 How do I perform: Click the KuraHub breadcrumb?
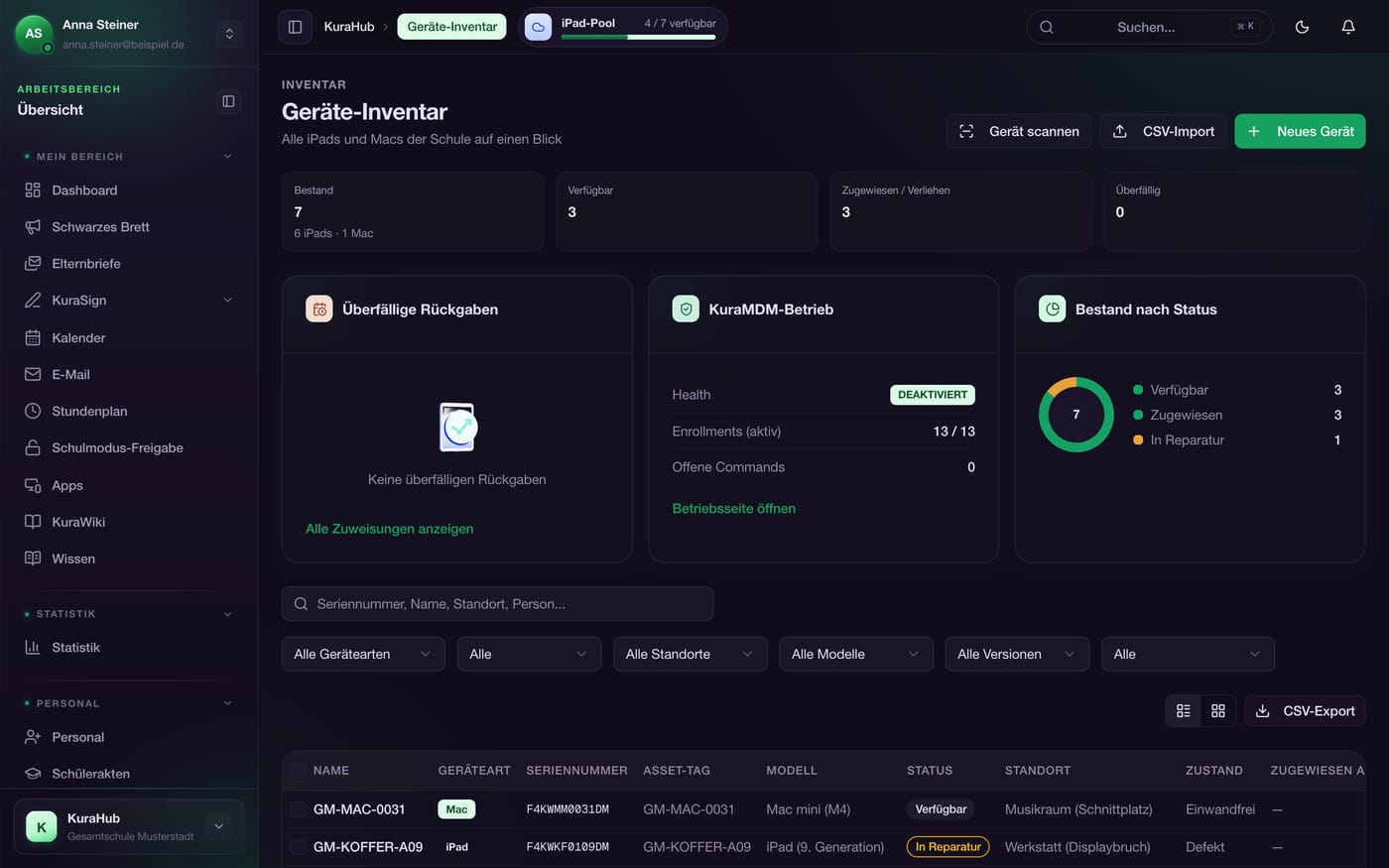[x=349, y=27]
